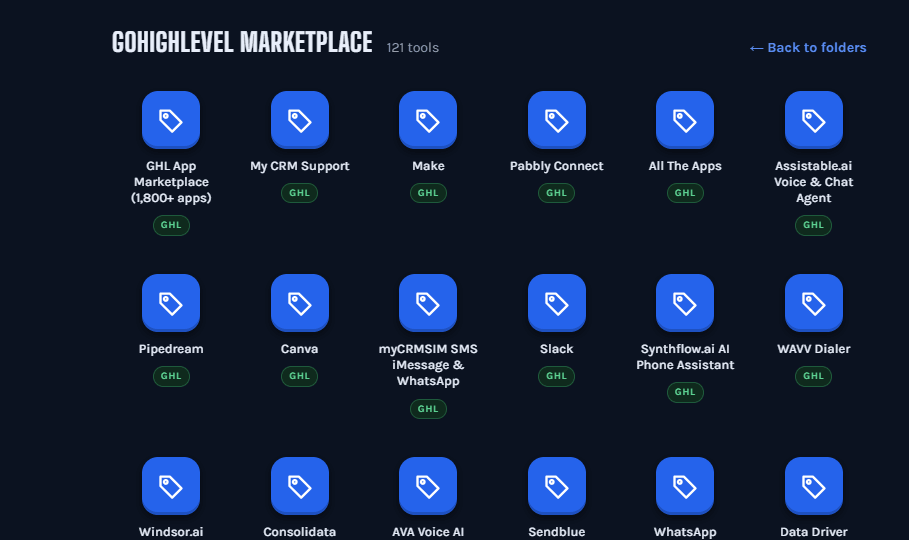Click the 'My CRM Support' label

pos(300,166)
